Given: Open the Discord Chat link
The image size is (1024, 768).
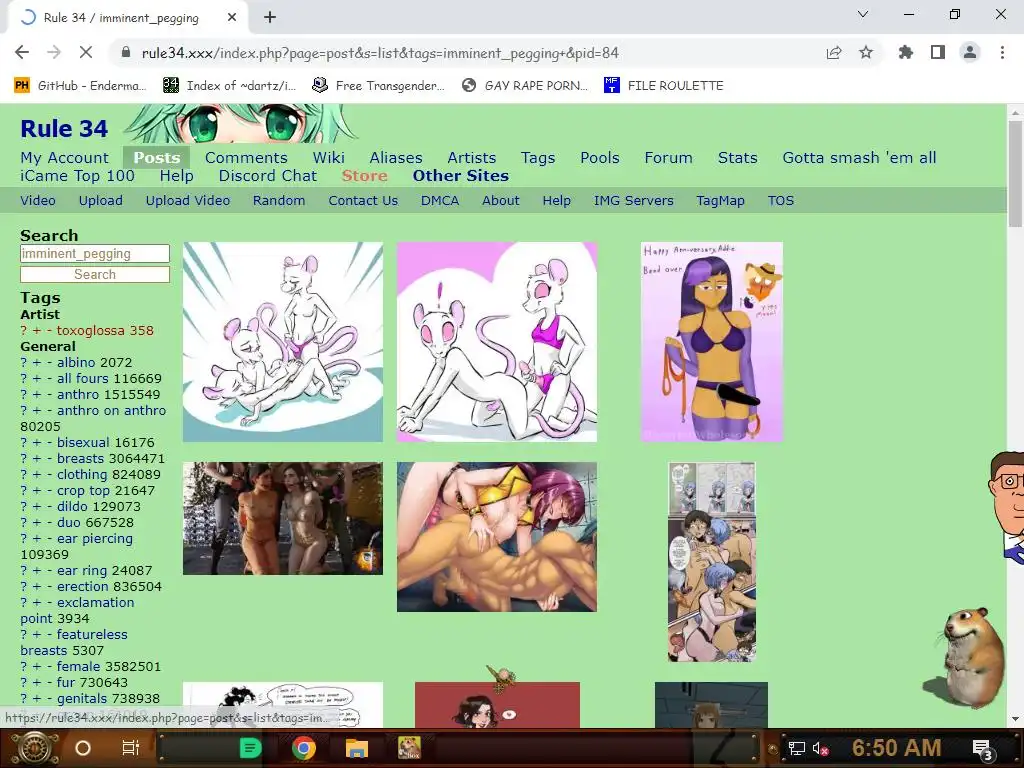Looking at the screenshot, I should [268, 176].
